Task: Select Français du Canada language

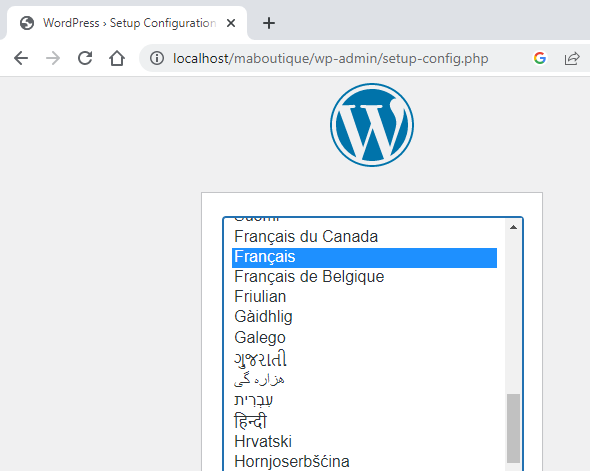Action: [365, 237]
